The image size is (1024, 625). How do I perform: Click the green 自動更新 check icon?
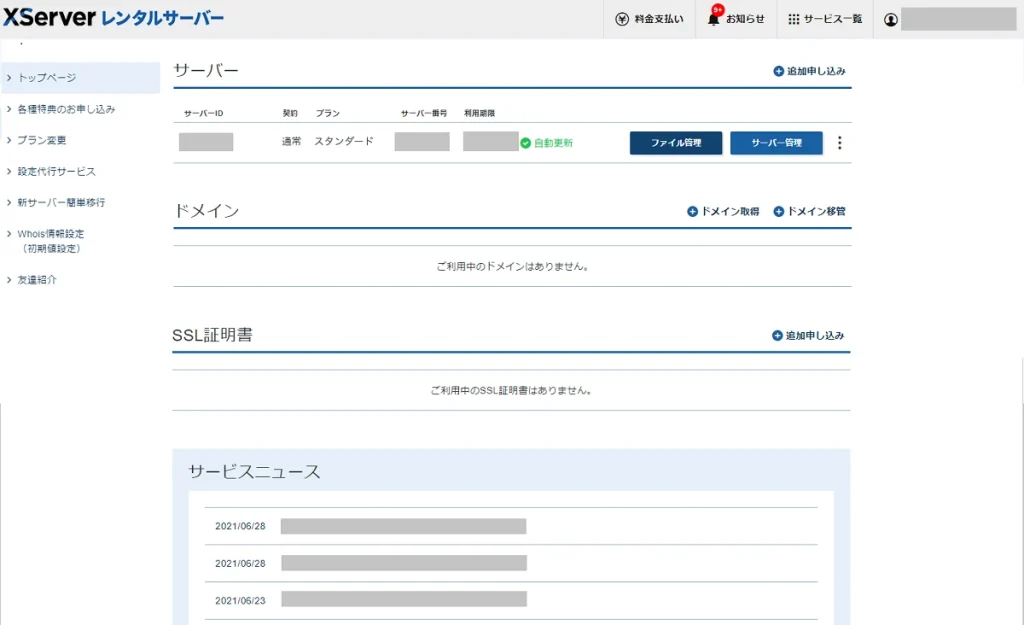pos(526,143)
